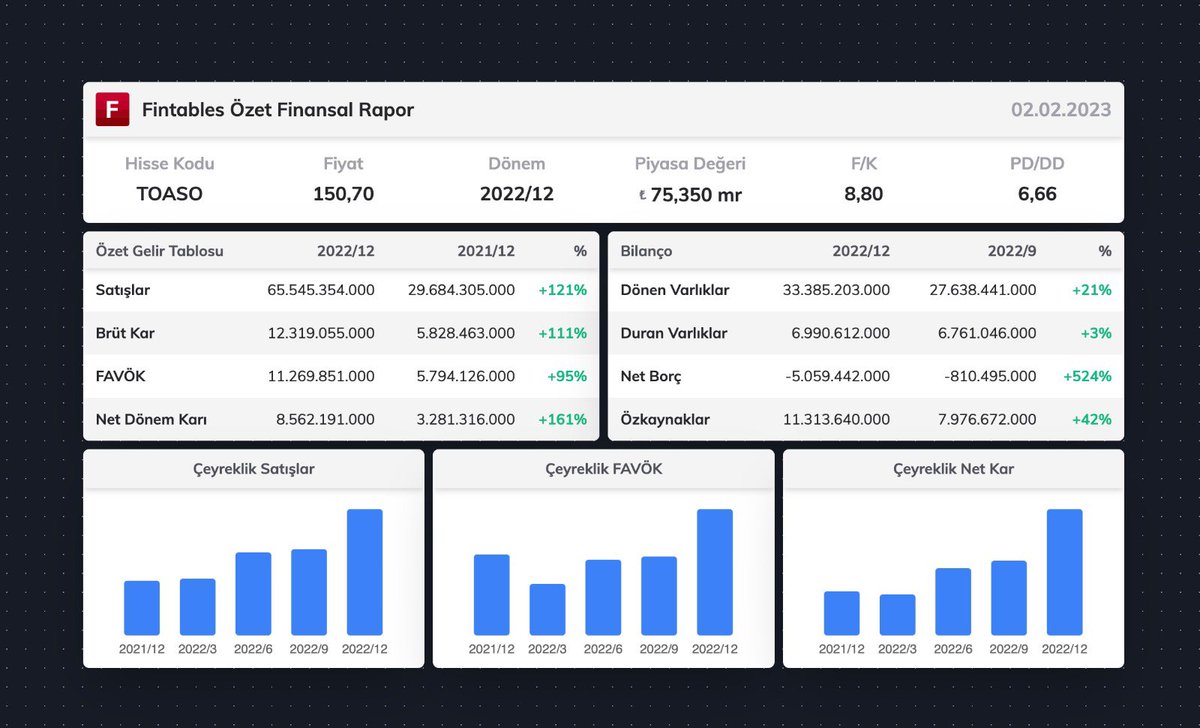Click the TOASO ticker code
This screenshot has width=1200, height=728.
click(x=169, y=194)
